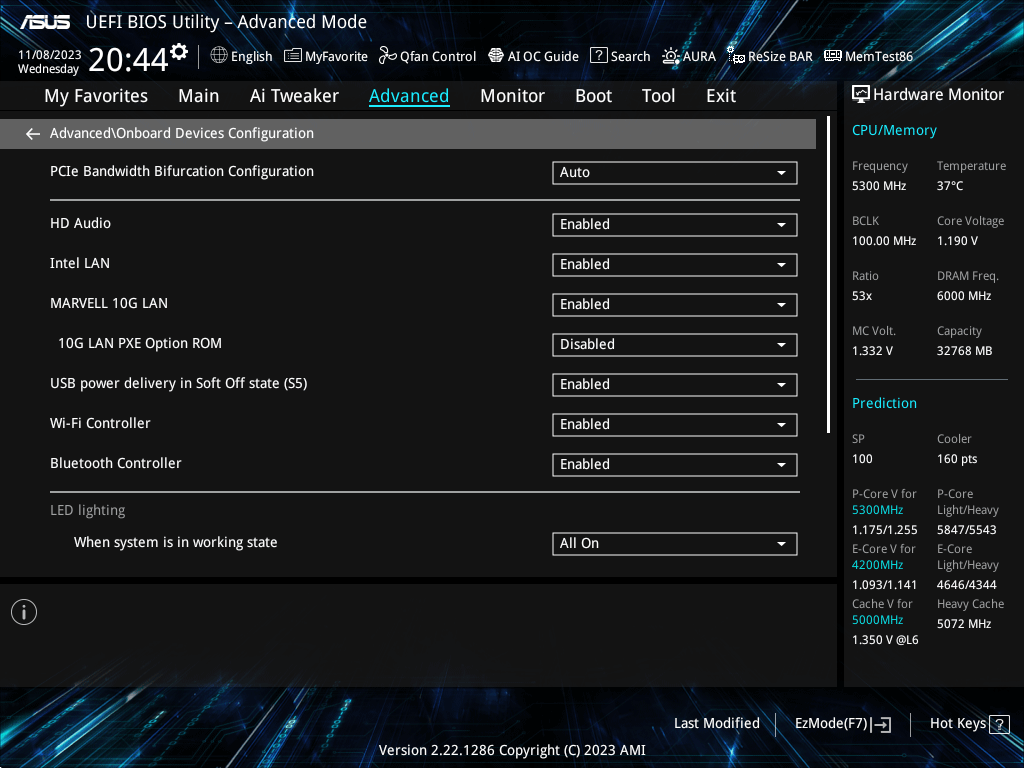Click the 20:44 clock display

(128, 60)
